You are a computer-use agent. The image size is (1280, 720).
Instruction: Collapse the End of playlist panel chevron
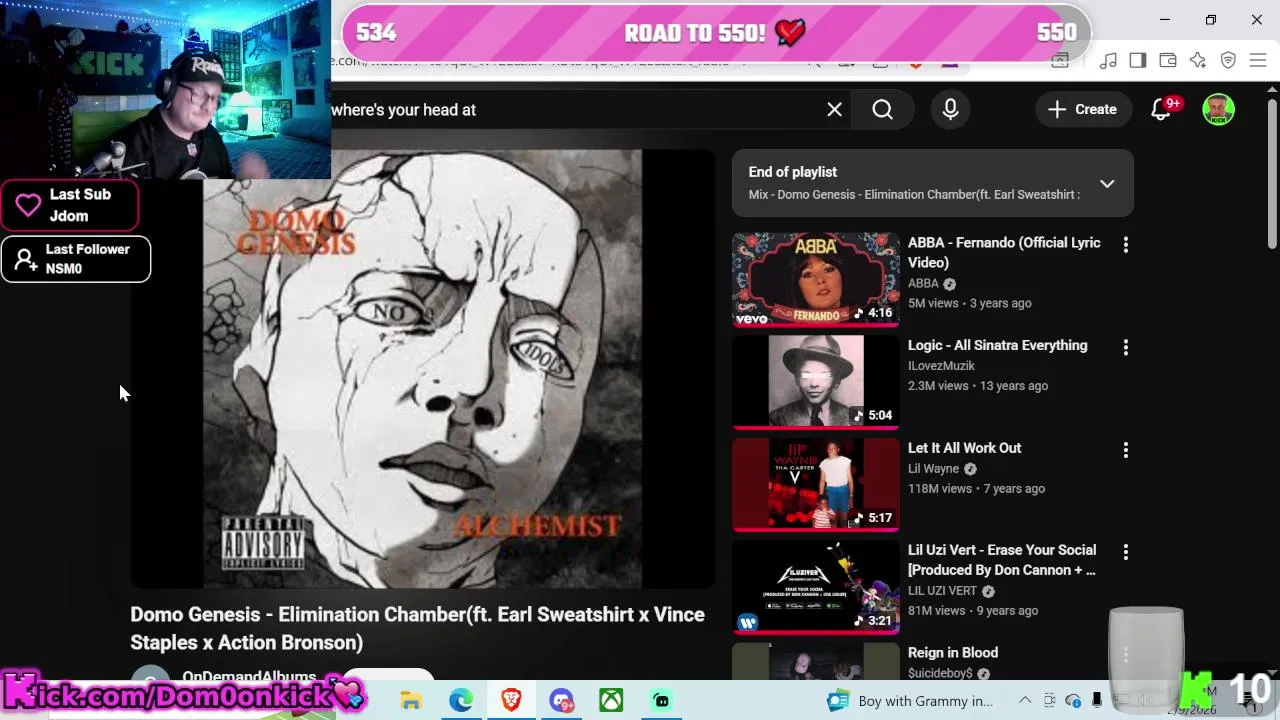[x=1107, y=184]
